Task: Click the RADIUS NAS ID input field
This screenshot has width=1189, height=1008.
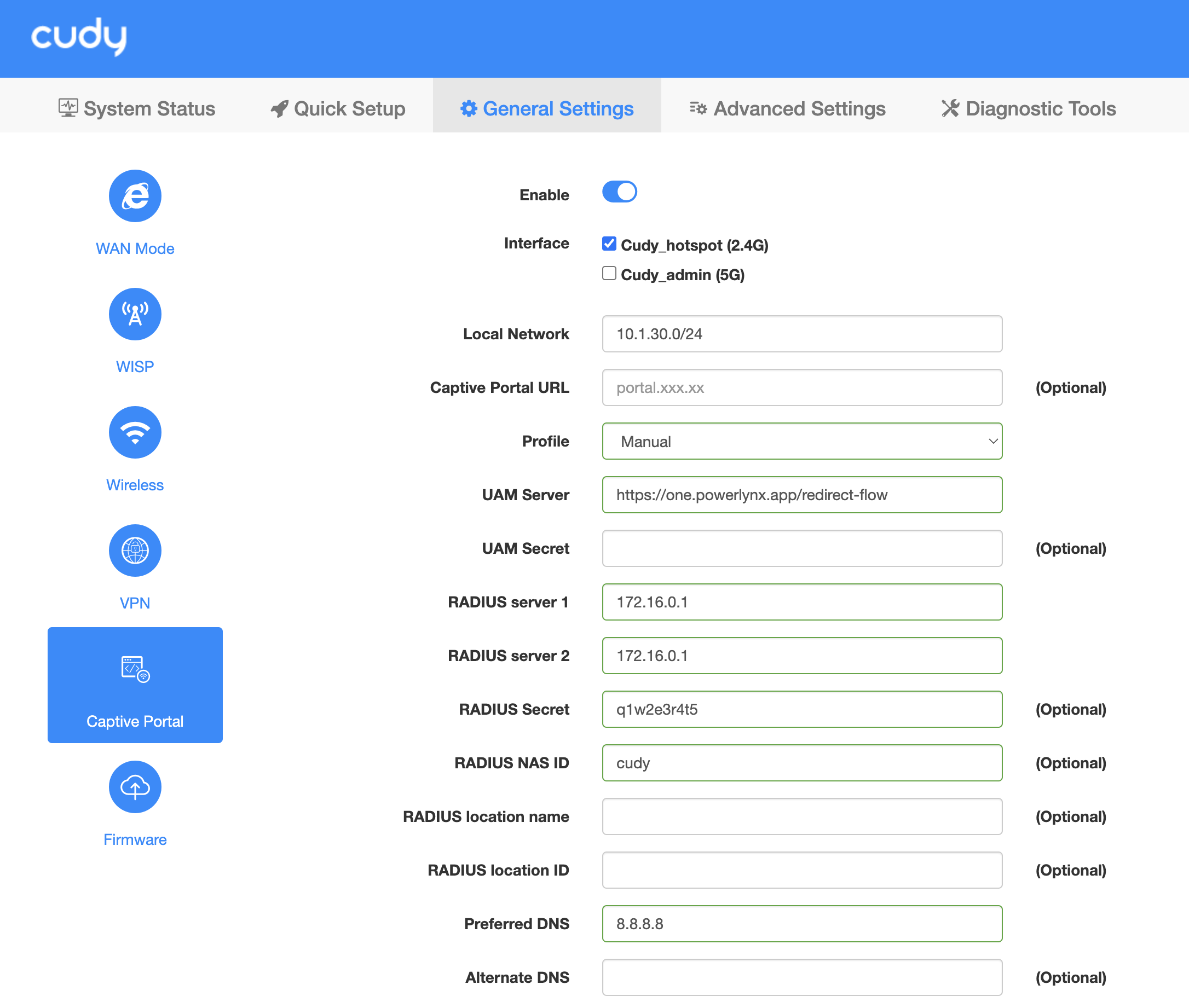Action: [x=801, y=763]
